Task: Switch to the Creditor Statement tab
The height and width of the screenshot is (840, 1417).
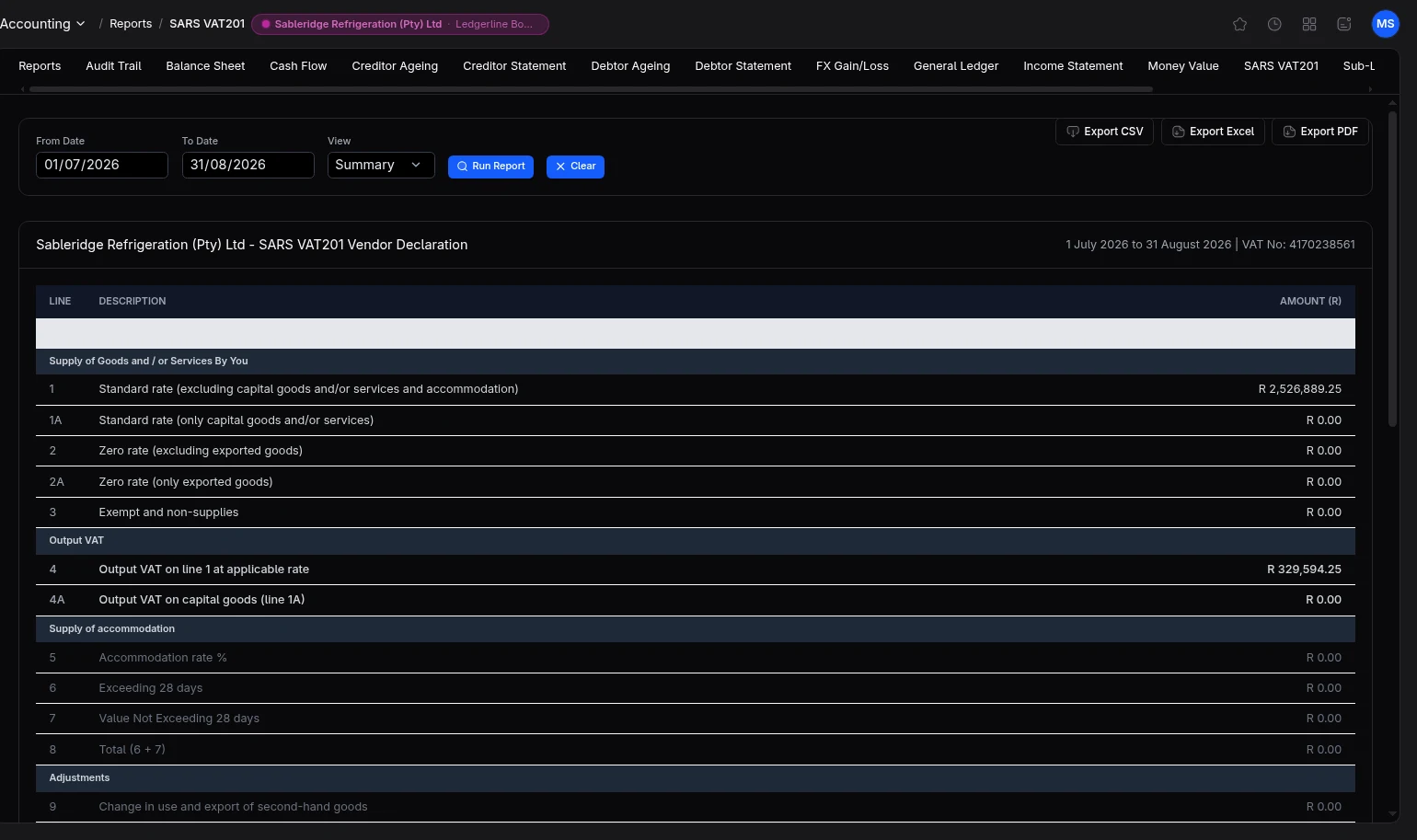Action: pyautogui.click(x=514, y=66)
